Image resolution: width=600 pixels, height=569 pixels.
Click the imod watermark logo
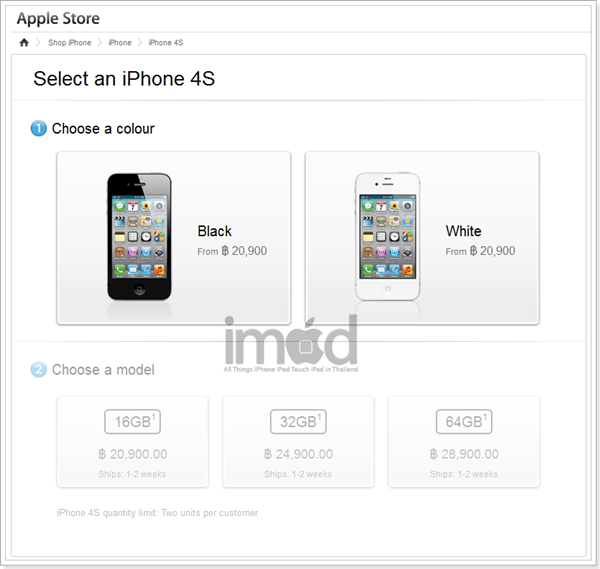click(x=291, y=343)
